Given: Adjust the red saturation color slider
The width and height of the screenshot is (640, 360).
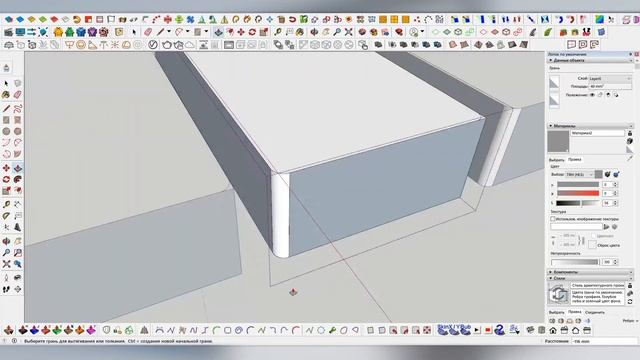Looking at the screenshot, I should pos(578,193).
